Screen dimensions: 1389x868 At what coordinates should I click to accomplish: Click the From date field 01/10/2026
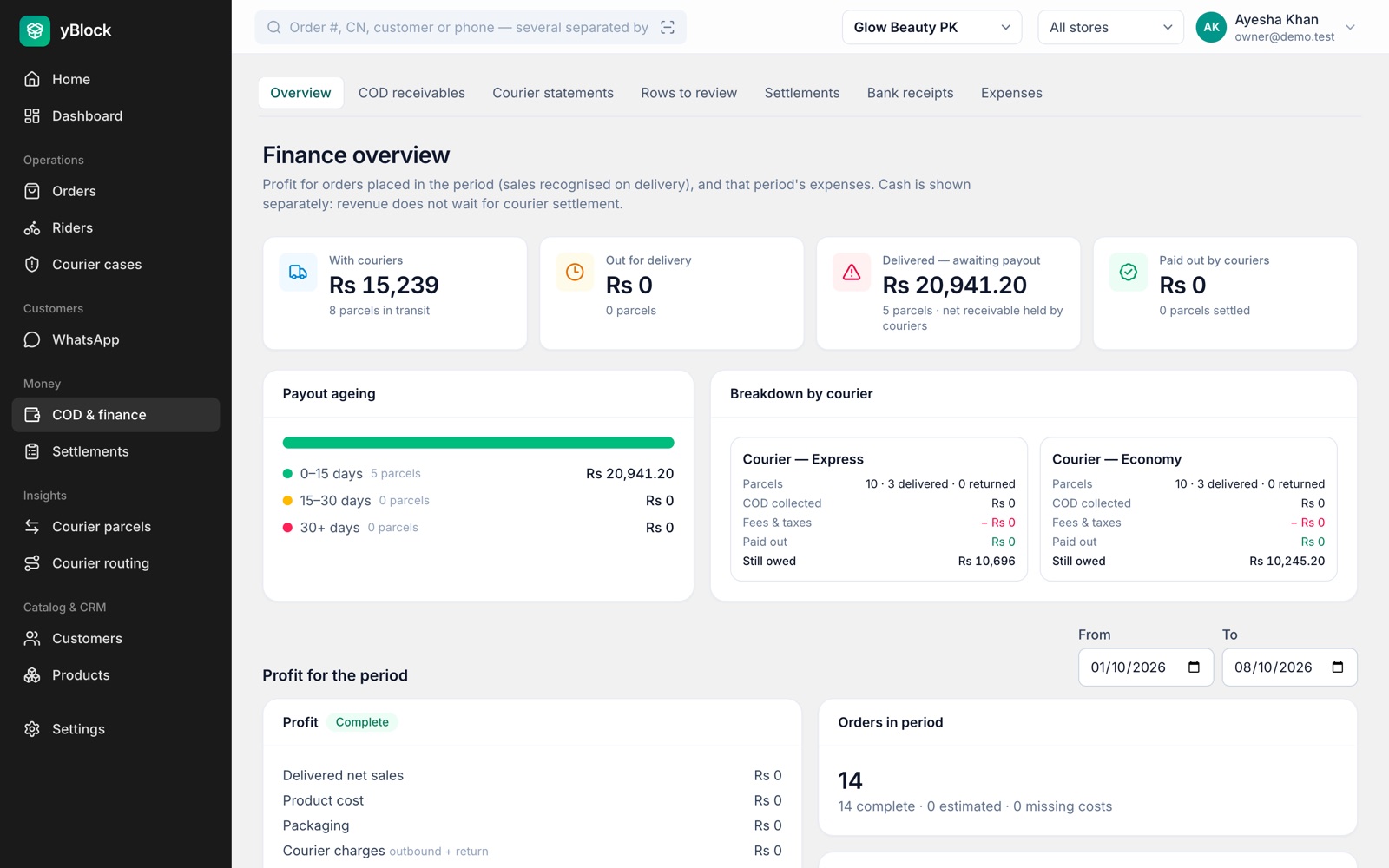click(1146, 667)
